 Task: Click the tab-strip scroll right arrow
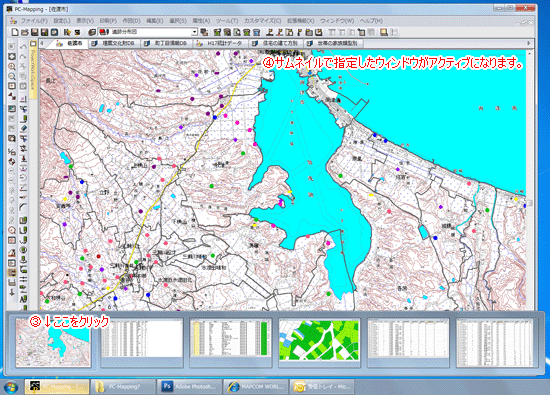(529, 43)
